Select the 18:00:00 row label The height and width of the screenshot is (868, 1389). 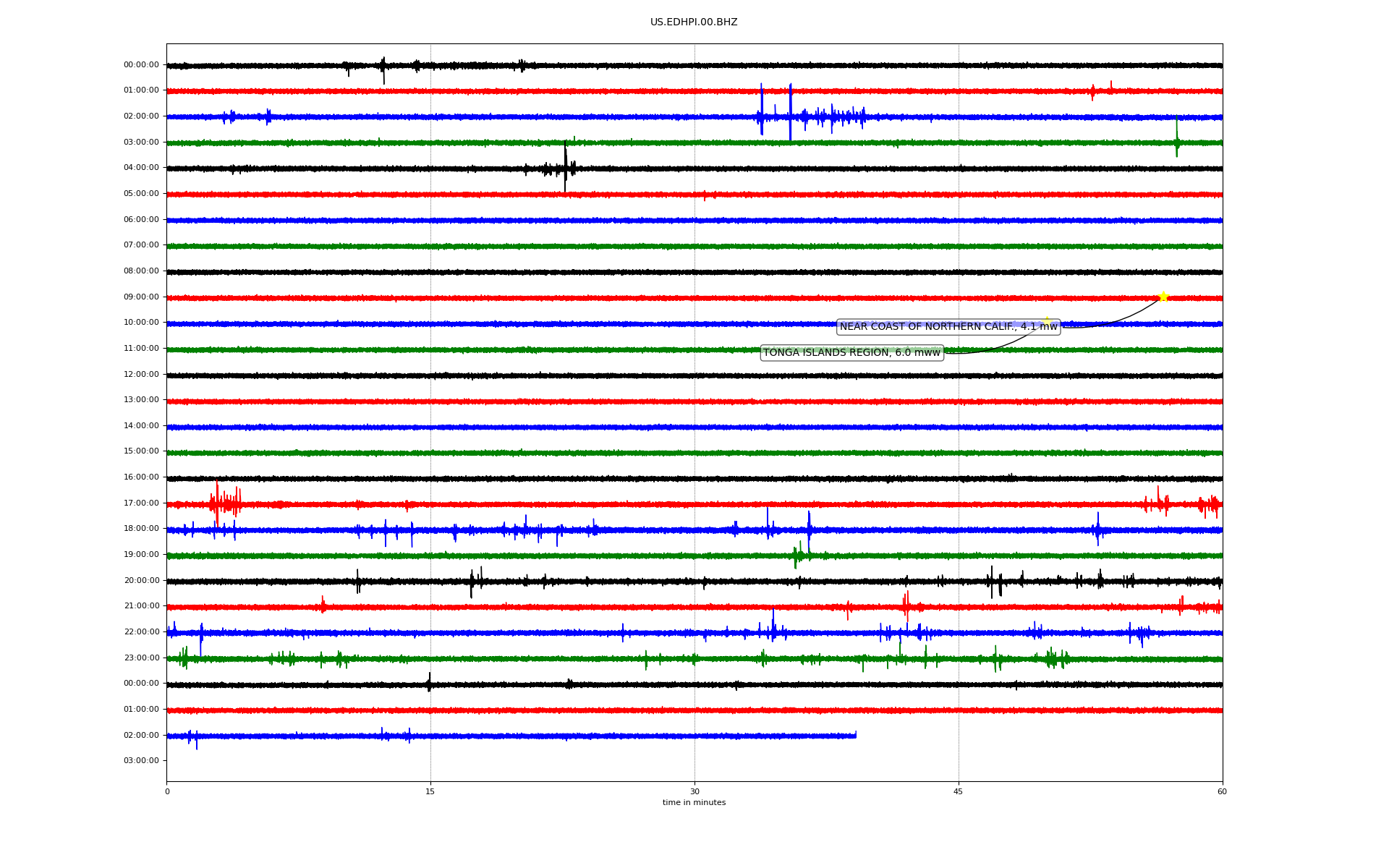(141, 529)
